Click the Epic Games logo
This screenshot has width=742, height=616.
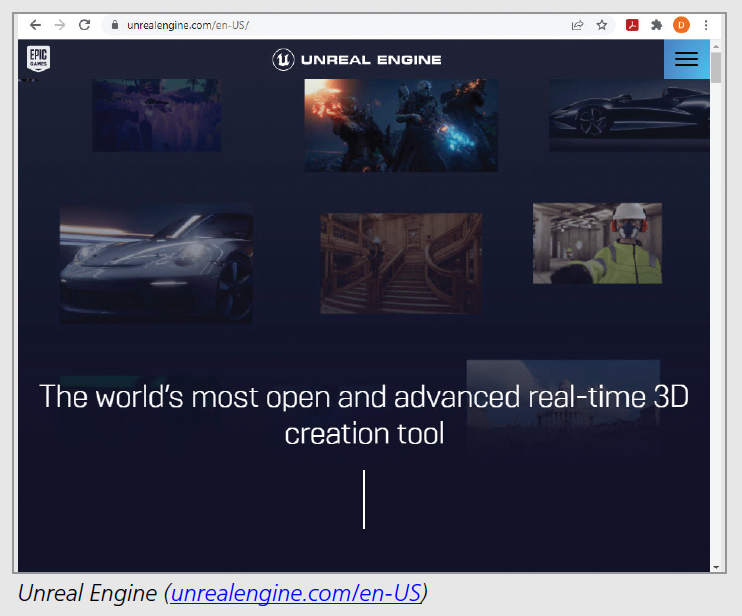click(38, 59)
